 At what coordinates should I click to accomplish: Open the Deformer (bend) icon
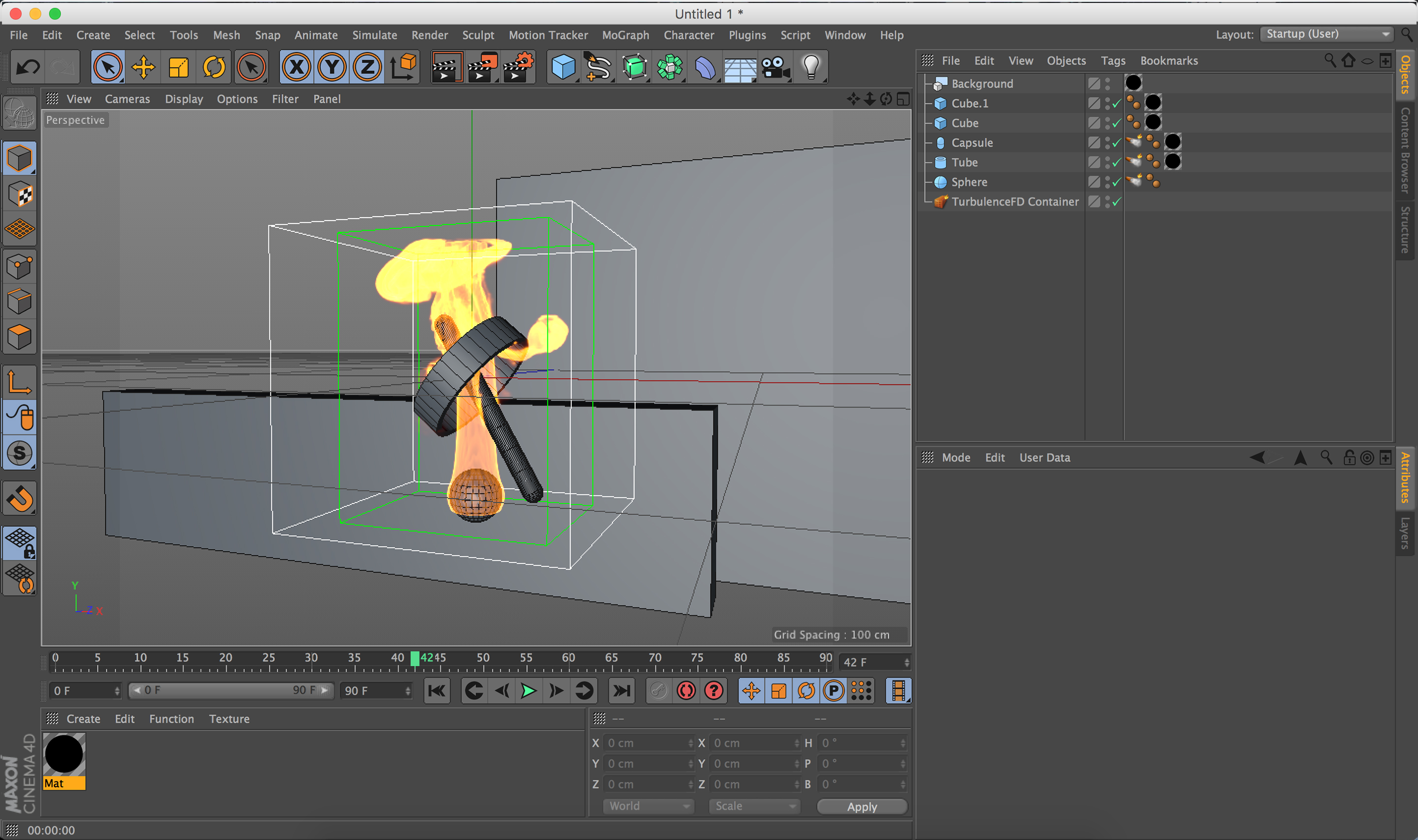pyautogui.click(x=705, y=67)
